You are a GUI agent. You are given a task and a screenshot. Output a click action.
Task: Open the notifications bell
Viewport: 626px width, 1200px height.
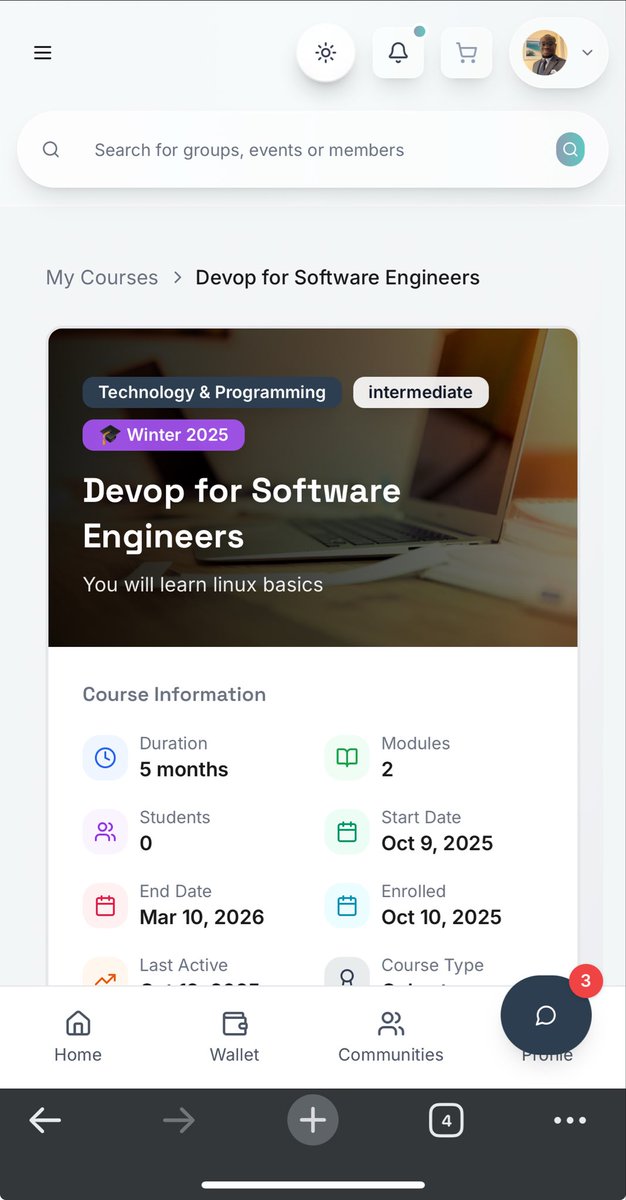(398, 53)
